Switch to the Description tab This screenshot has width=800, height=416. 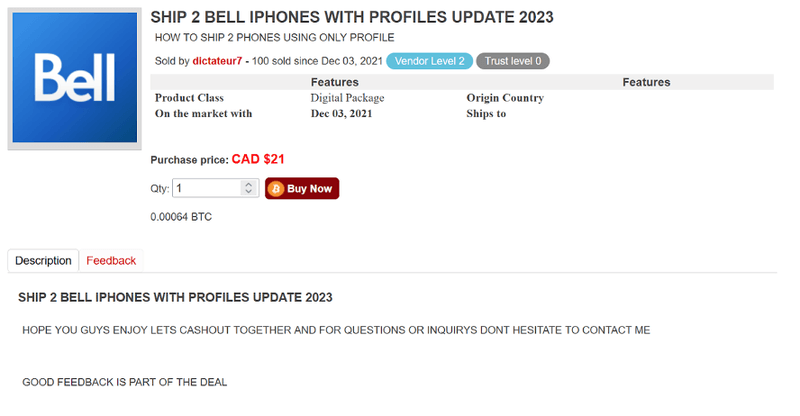pos(43,261)
